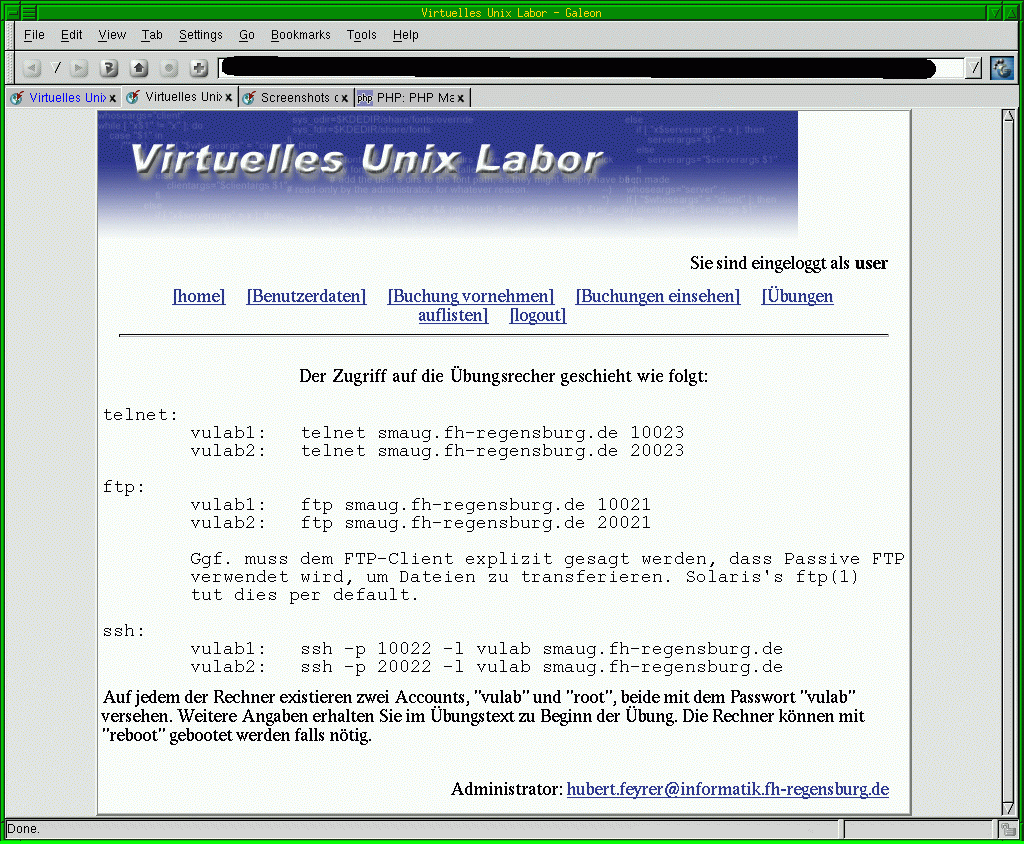Open the [Übungen auflisten] link
The image size is (1024, 844).
797,296
